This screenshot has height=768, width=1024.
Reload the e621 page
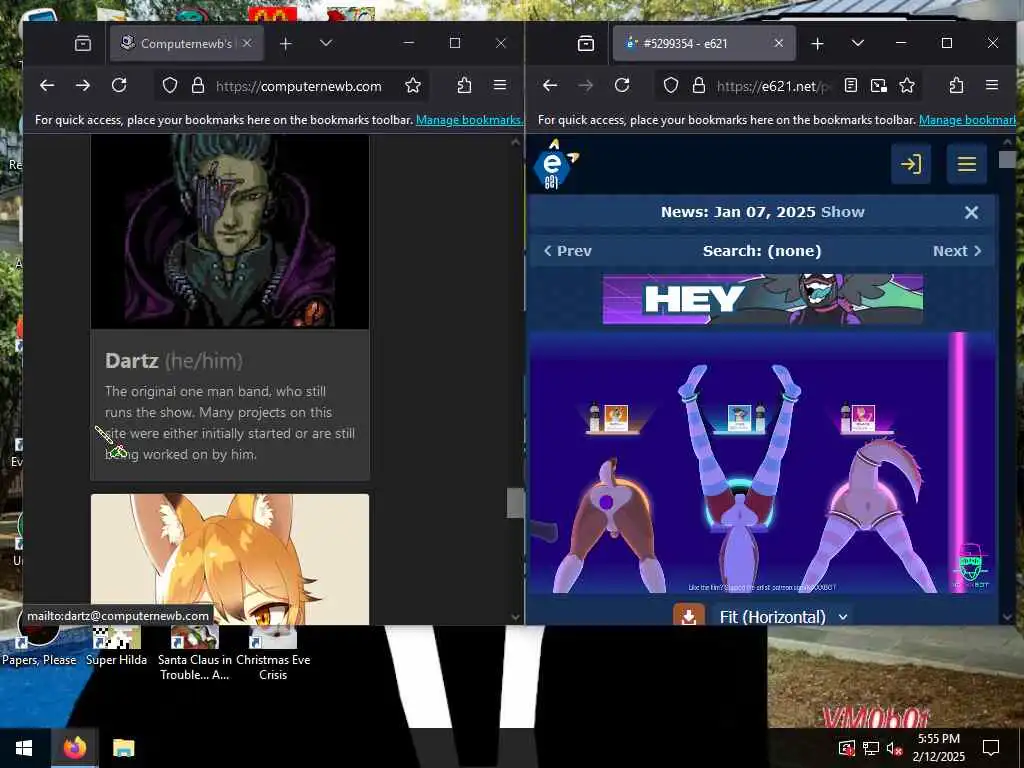point(622,86)
